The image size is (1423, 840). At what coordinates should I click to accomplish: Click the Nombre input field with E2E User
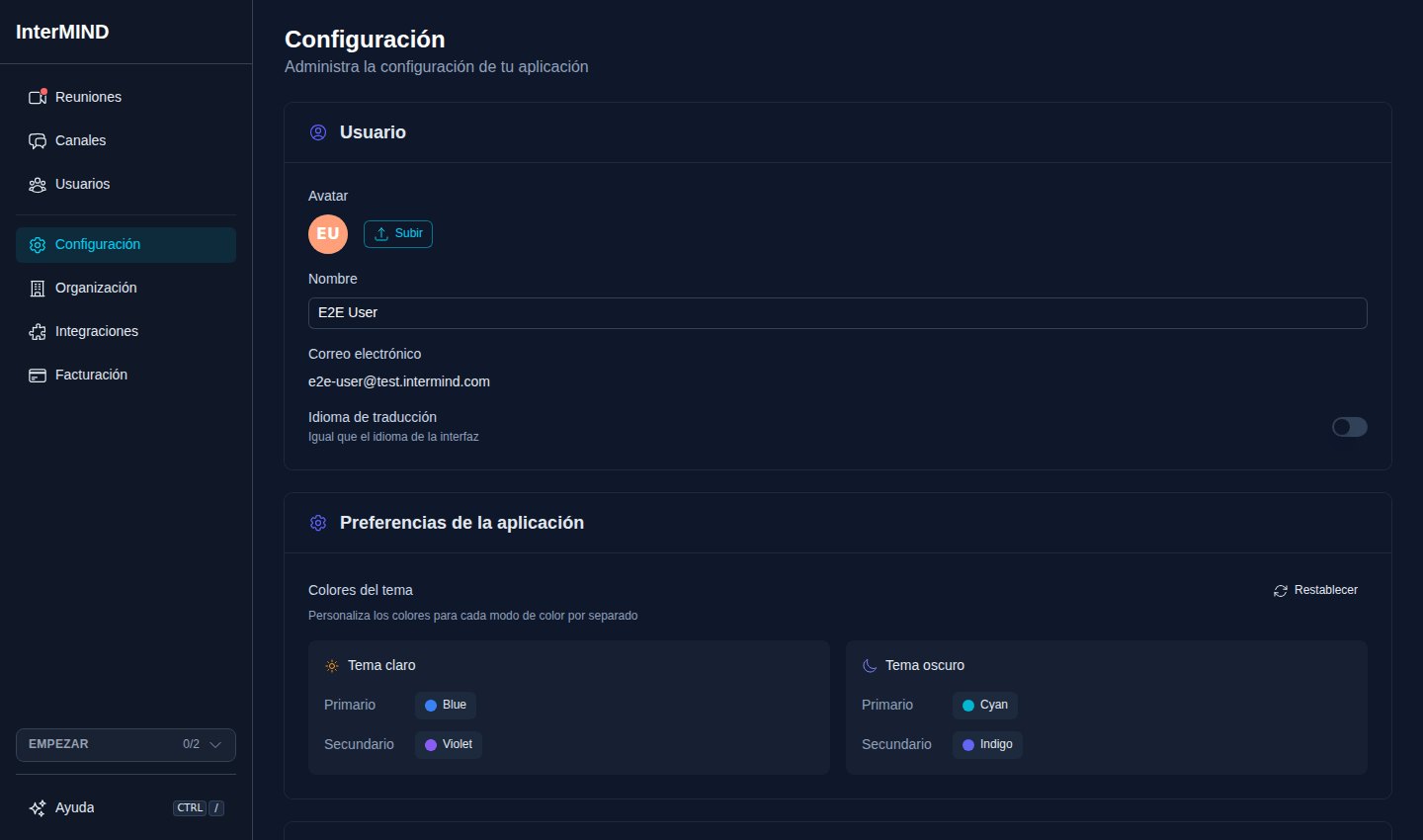point(838,313)
